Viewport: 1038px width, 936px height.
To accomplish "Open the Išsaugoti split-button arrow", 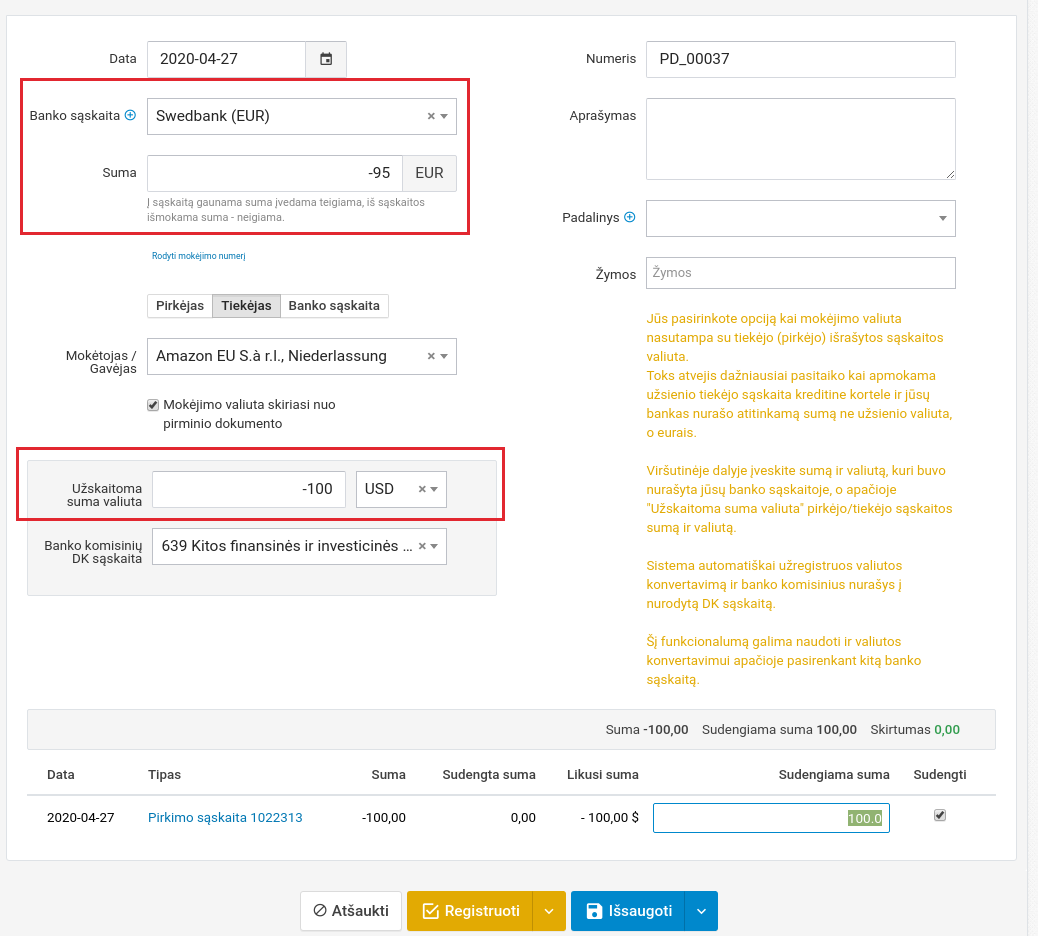I will click(x=701, y=911).
